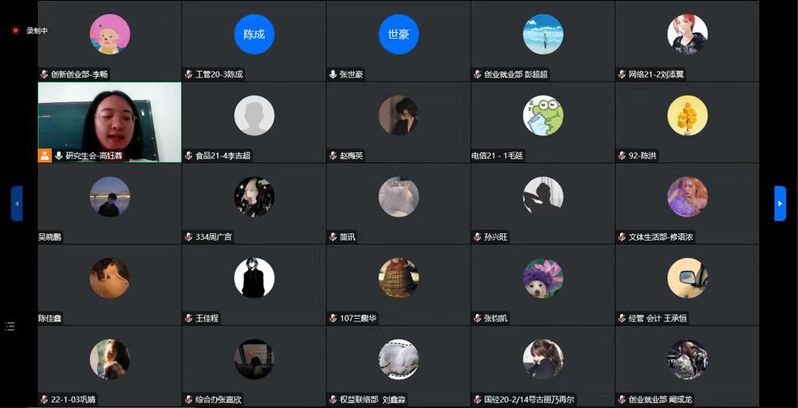Go to the previous page of participants
798x408 pixels.
pos(17,203)
